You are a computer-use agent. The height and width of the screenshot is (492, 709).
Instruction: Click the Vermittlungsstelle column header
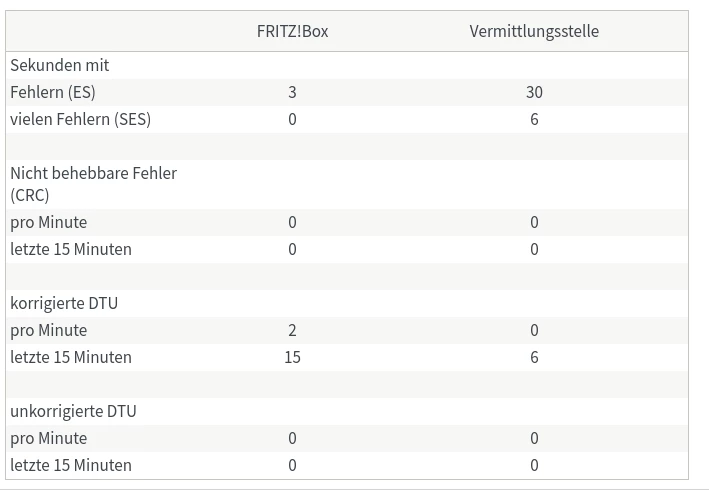pos(534,31)
